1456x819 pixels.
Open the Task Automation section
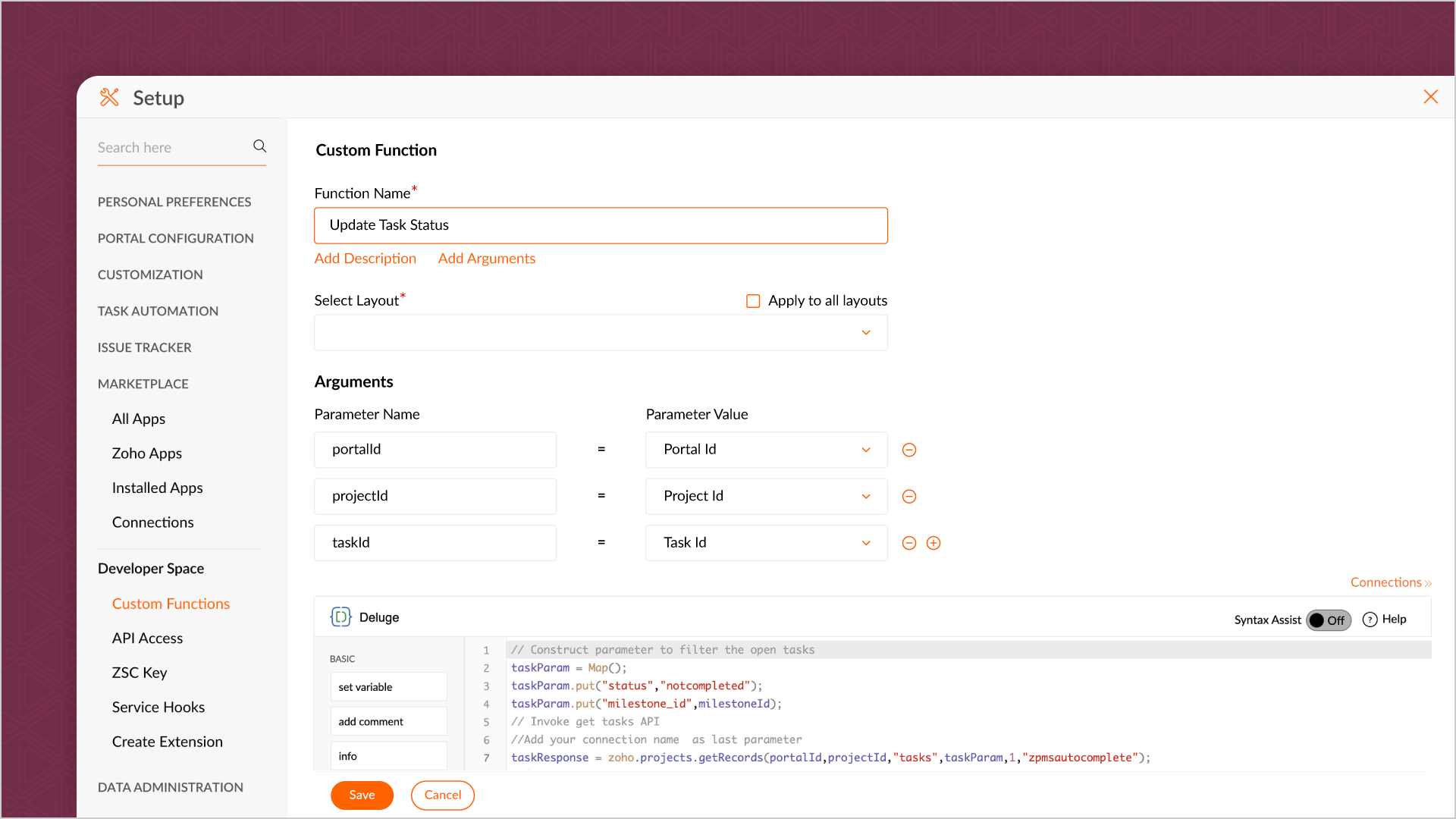click(158, 311)
